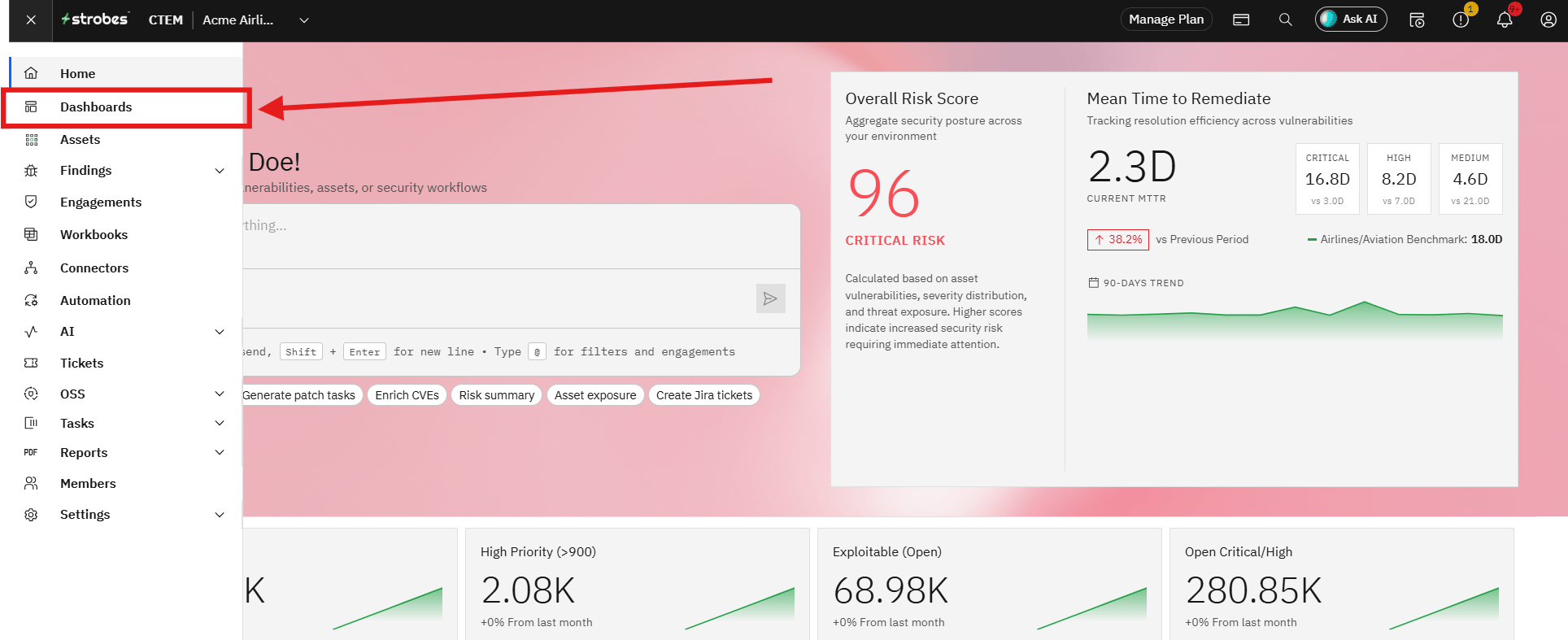Expand the AI submenu chevron
The image size is (1568, 640).
pos(220,332)
